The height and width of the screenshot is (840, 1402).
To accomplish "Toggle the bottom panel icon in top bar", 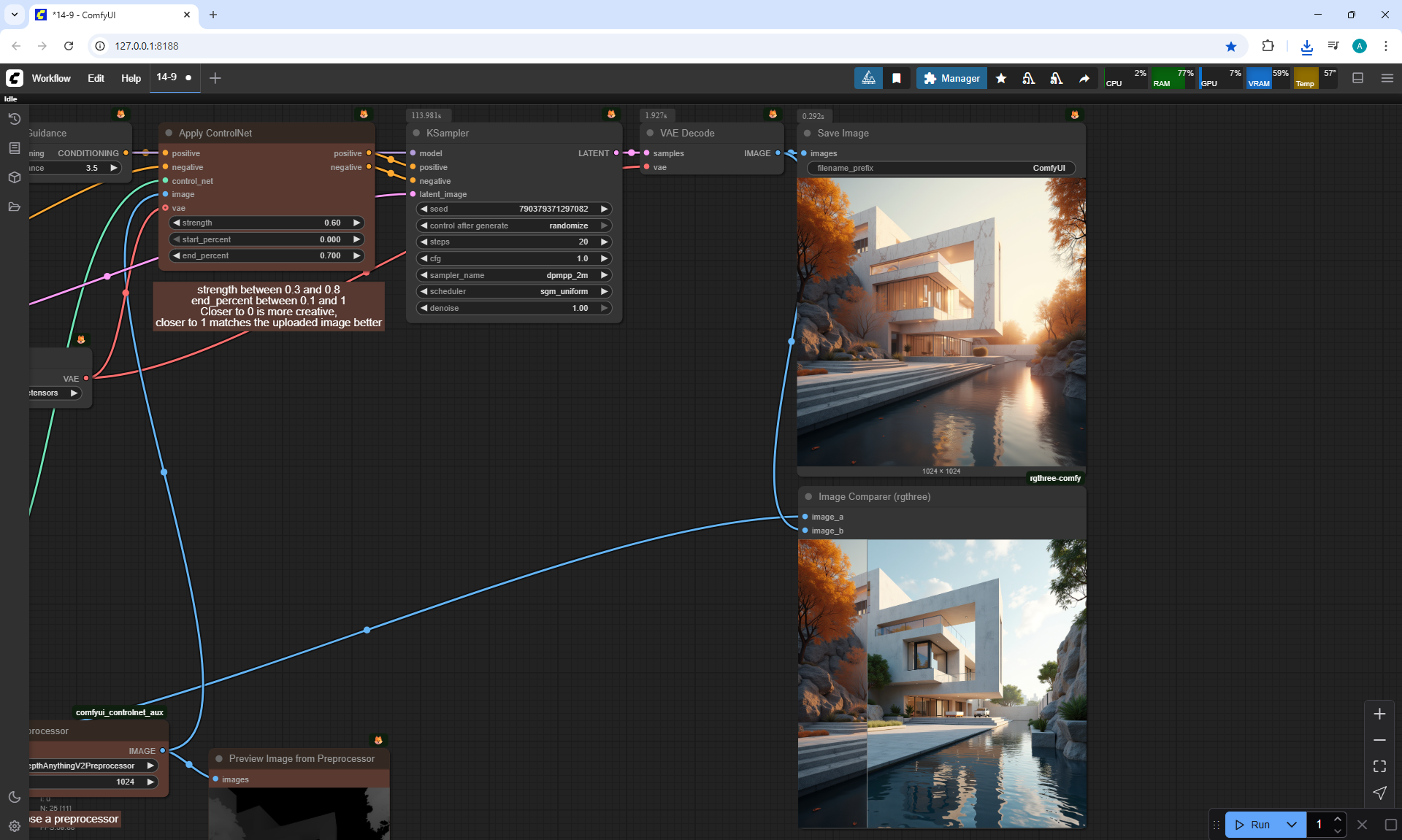I will 1358,78.
